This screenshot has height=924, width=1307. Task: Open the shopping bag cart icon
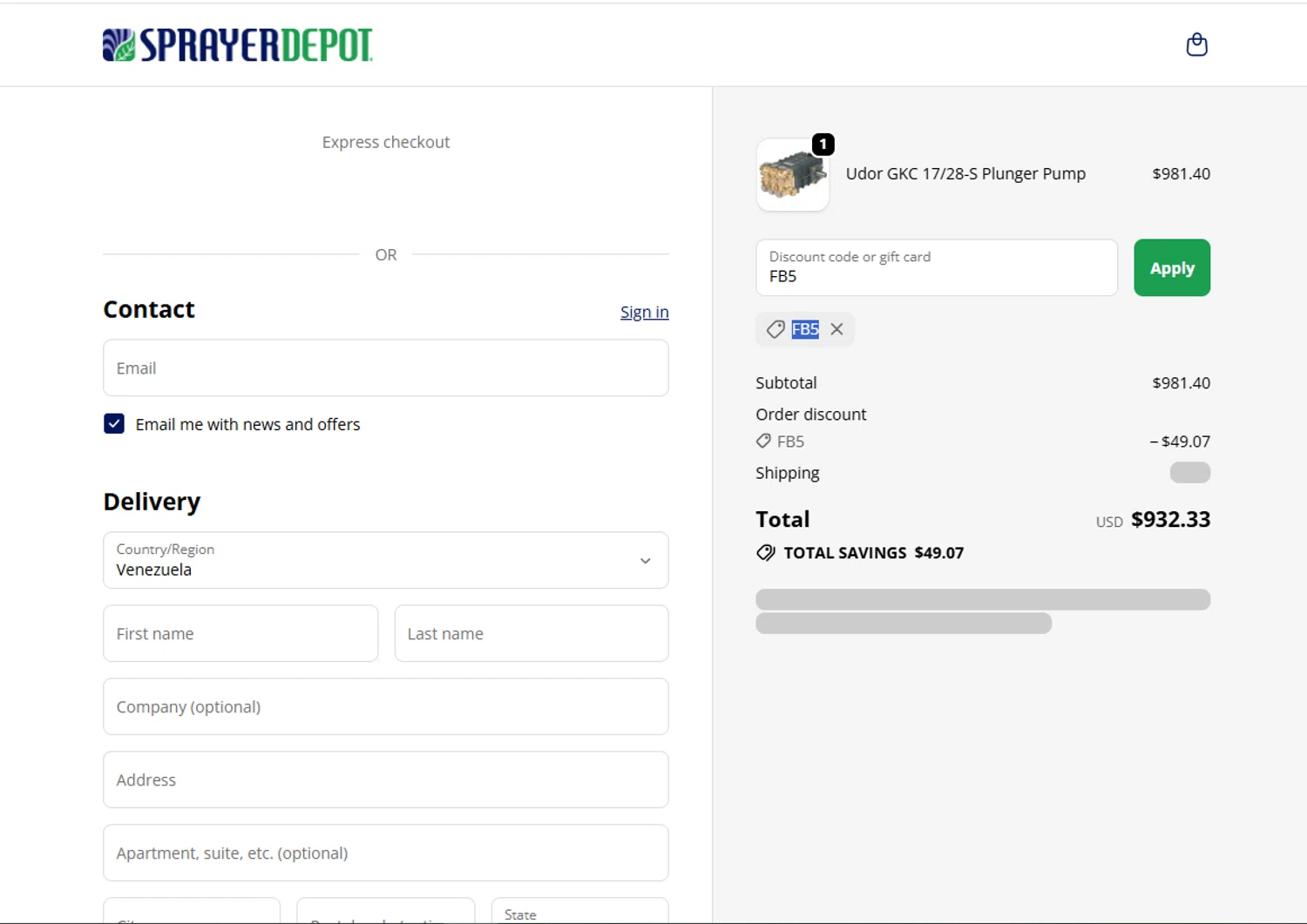tap(1196, 44)
